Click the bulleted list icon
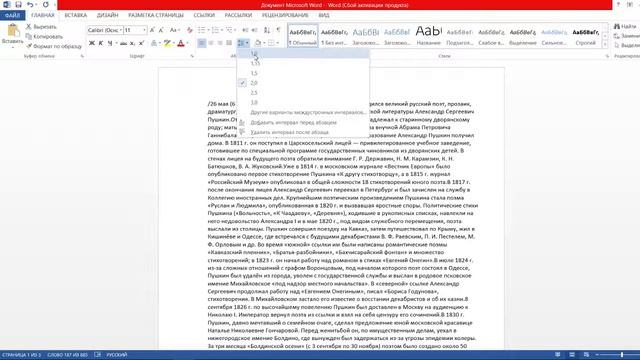The width and height of the screenshot is (640, 360). coord(201,30)
